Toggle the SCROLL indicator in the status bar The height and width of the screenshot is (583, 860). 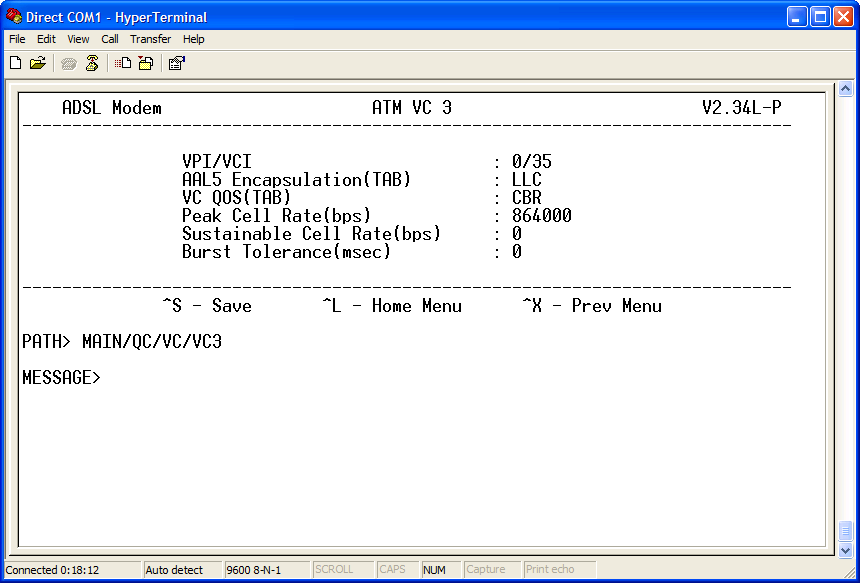(x=342, y=569)
